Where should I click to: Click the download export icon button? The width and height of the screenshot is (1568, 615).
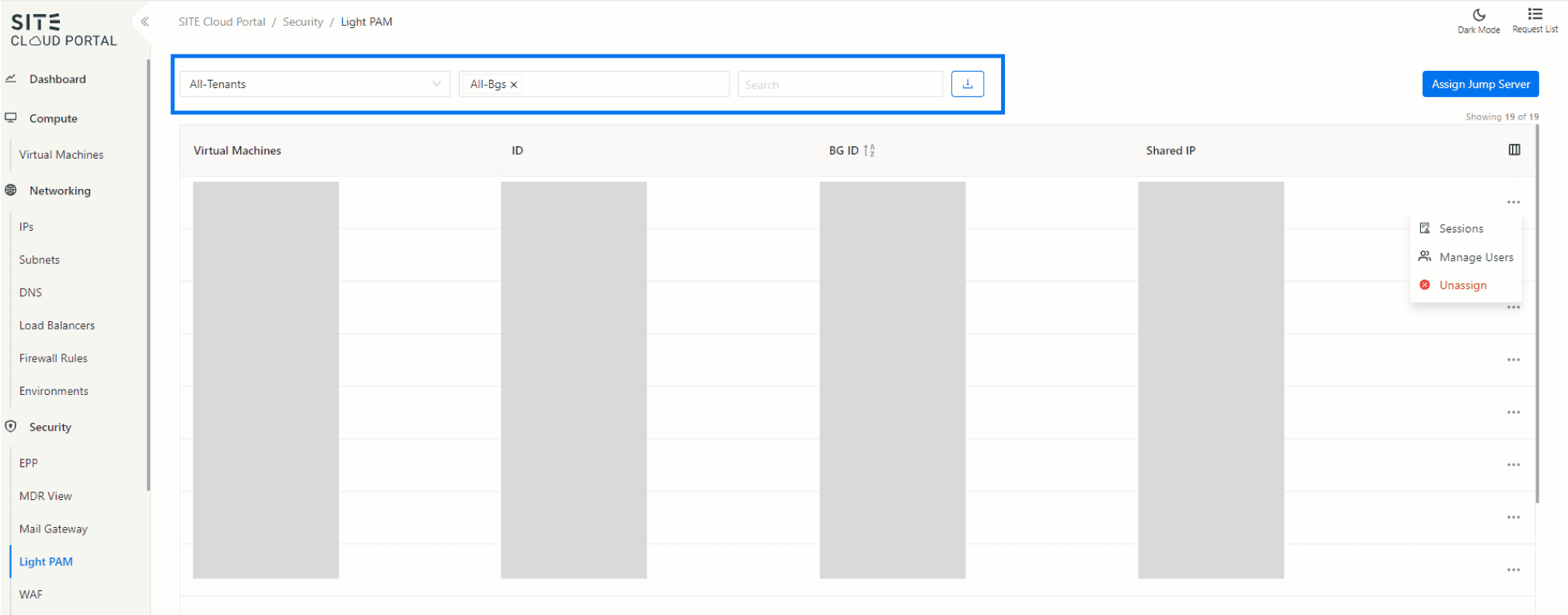coord(968,84)
